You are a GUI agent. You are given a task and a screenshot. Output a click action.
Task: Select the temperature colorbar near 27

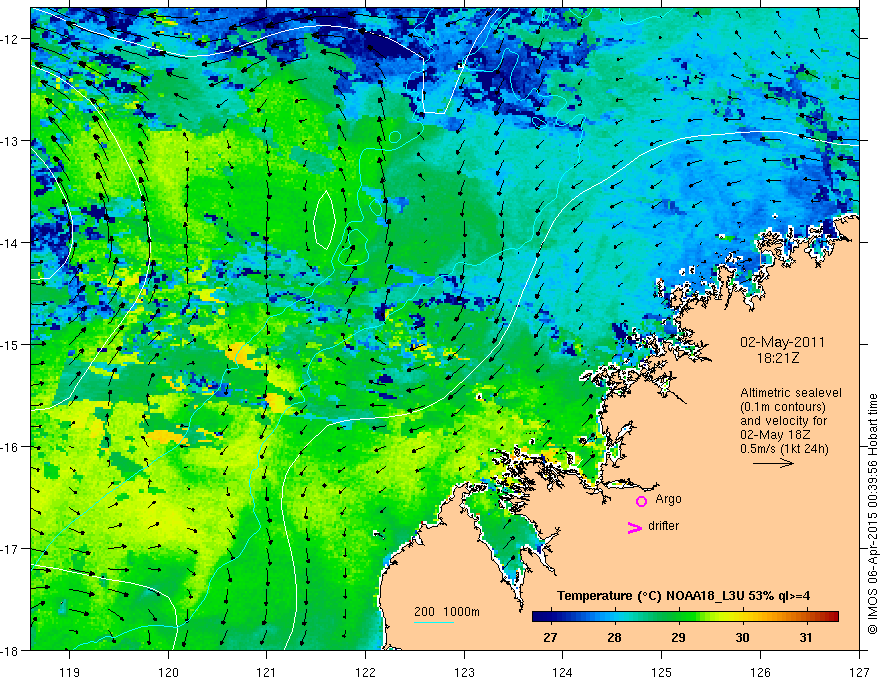point(551,616)
